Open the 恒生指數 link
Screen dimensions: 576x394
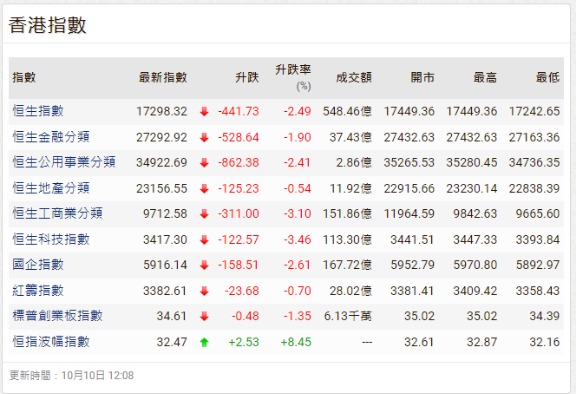[x=38, y=111]
